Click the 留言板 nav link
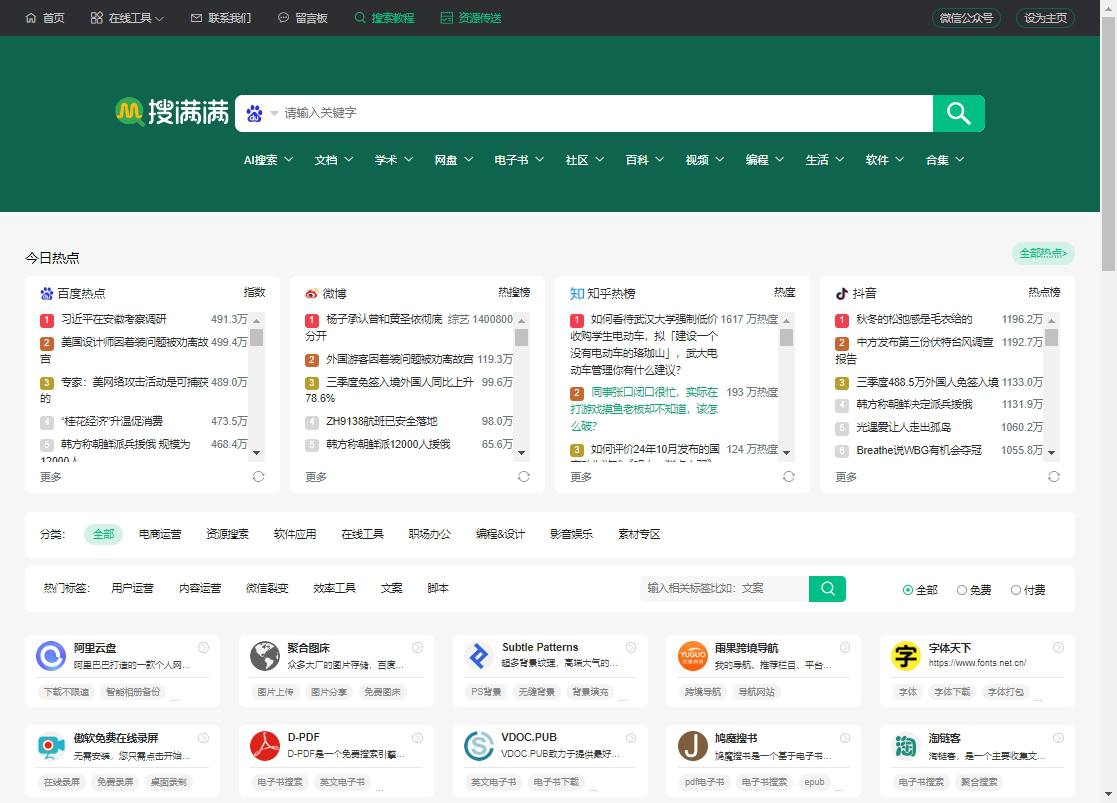This screenshot has height=803, width=1117. 303,18
